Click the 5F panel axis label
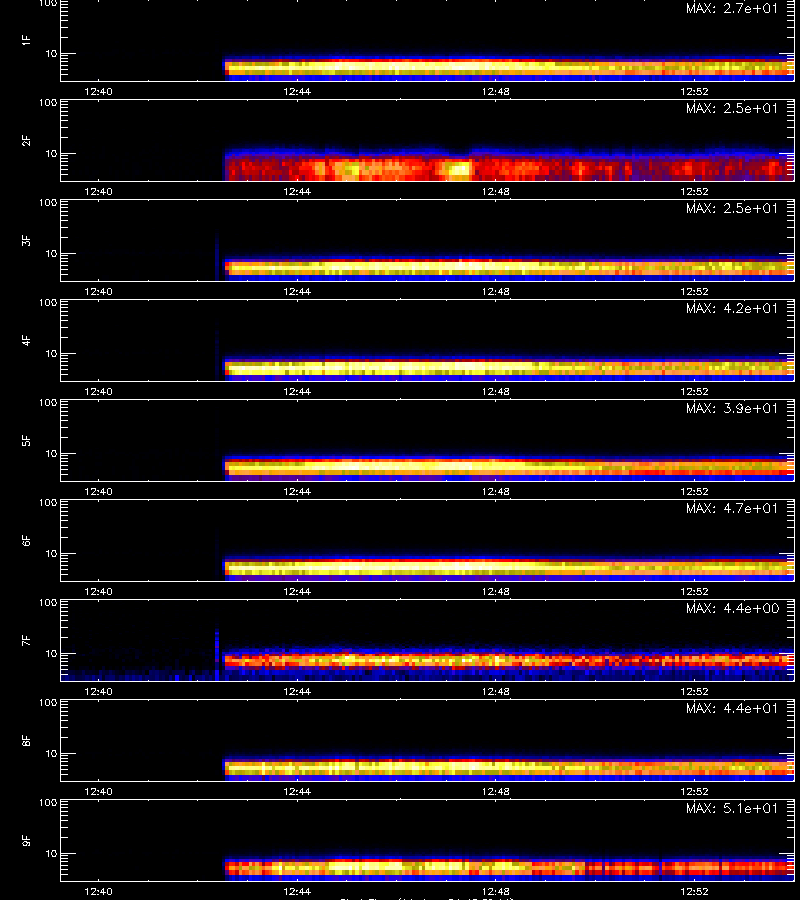800x900 pixels. [x=26, y=441]
